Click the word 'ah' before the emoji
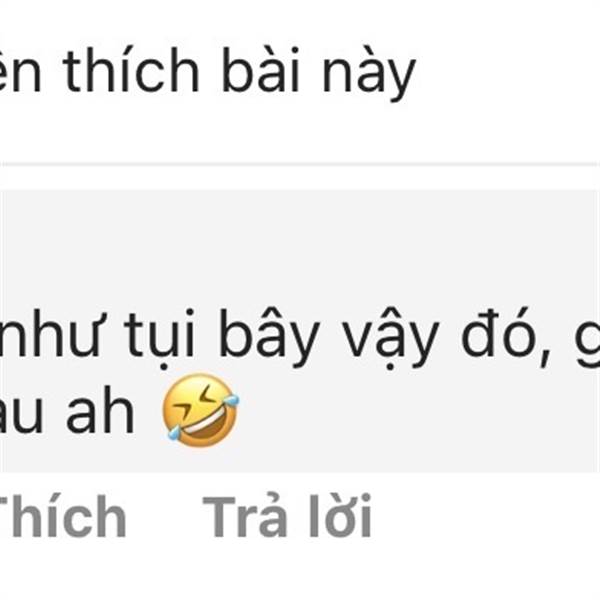 [x=100, y=411]
